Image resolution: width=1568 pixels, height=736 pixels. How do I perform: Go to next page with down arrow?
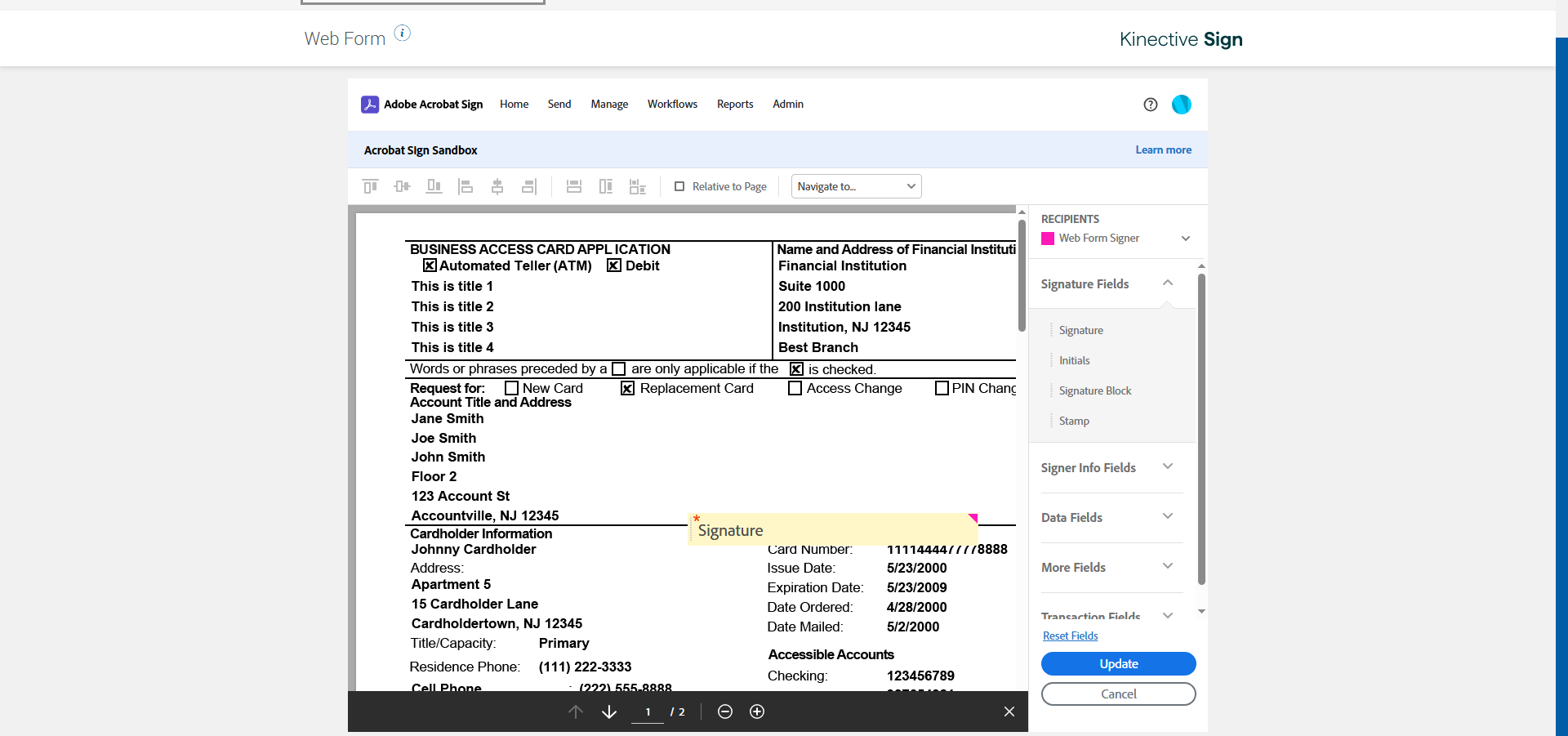(x=609, y=711)
